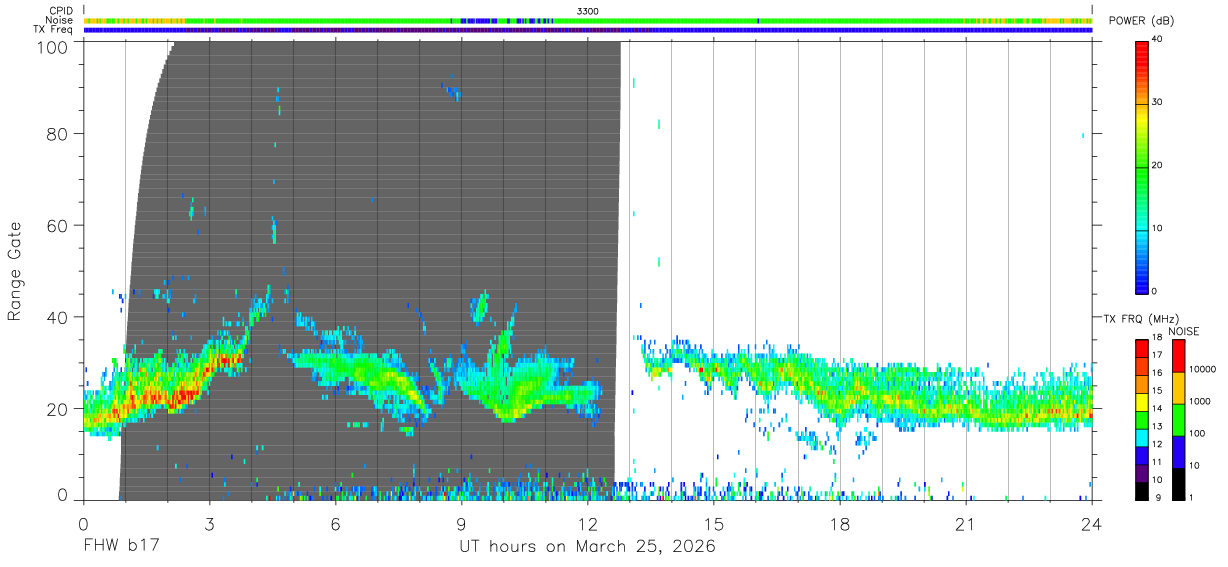Pick the blue segment of NOISE colorbar
The image size is (1228, 567).
(x=1178, y=452)
